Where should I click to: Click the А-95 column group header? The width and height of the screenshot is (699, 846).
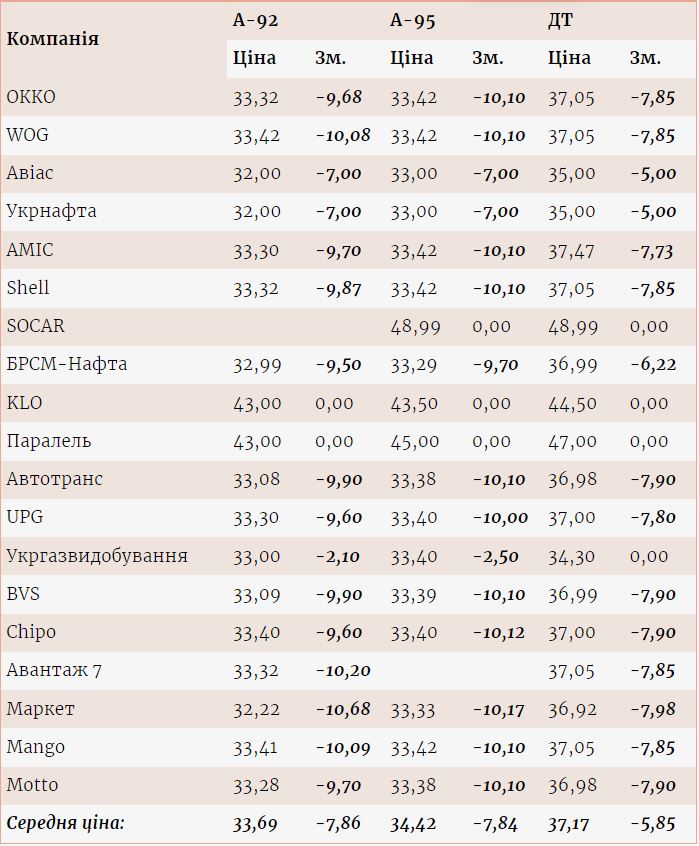point(413,20)
